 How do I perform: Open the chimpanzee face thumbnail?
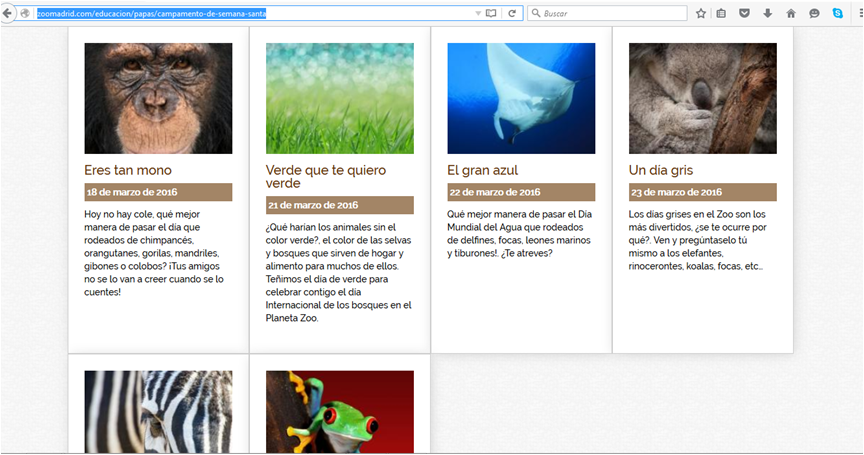tap(158, 99)
